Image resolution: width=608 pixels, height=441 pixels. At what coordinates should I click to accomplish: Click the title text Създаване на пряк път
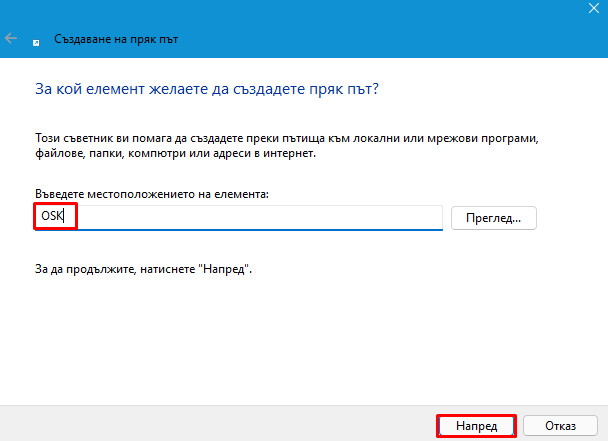pos(116,39)
